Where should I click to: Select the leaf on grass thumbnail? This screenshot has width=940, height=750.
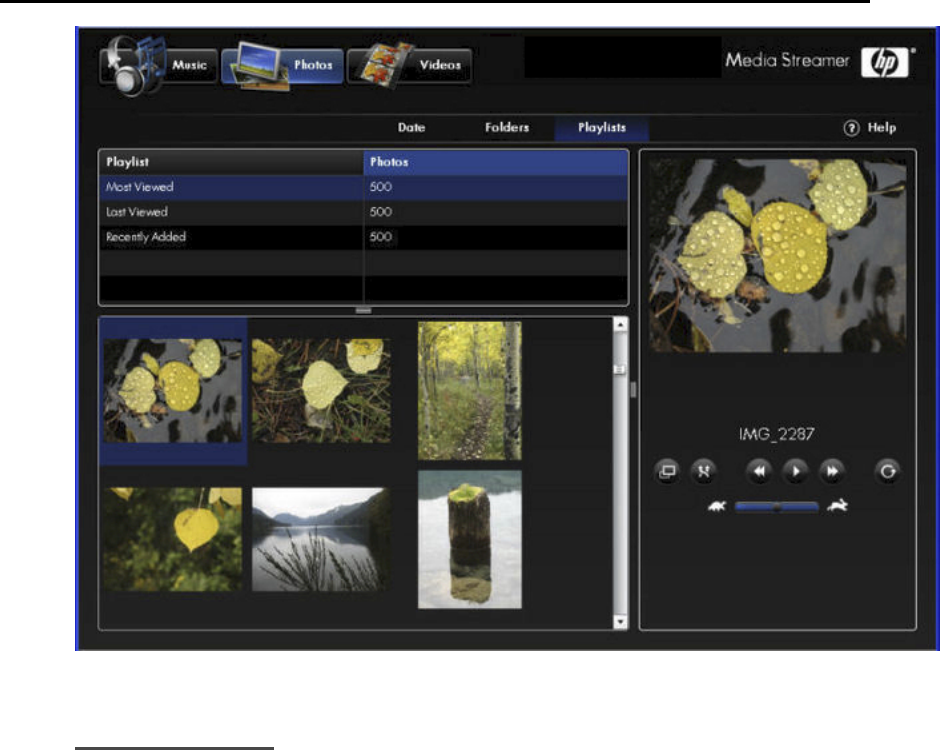tap(321, 391)
